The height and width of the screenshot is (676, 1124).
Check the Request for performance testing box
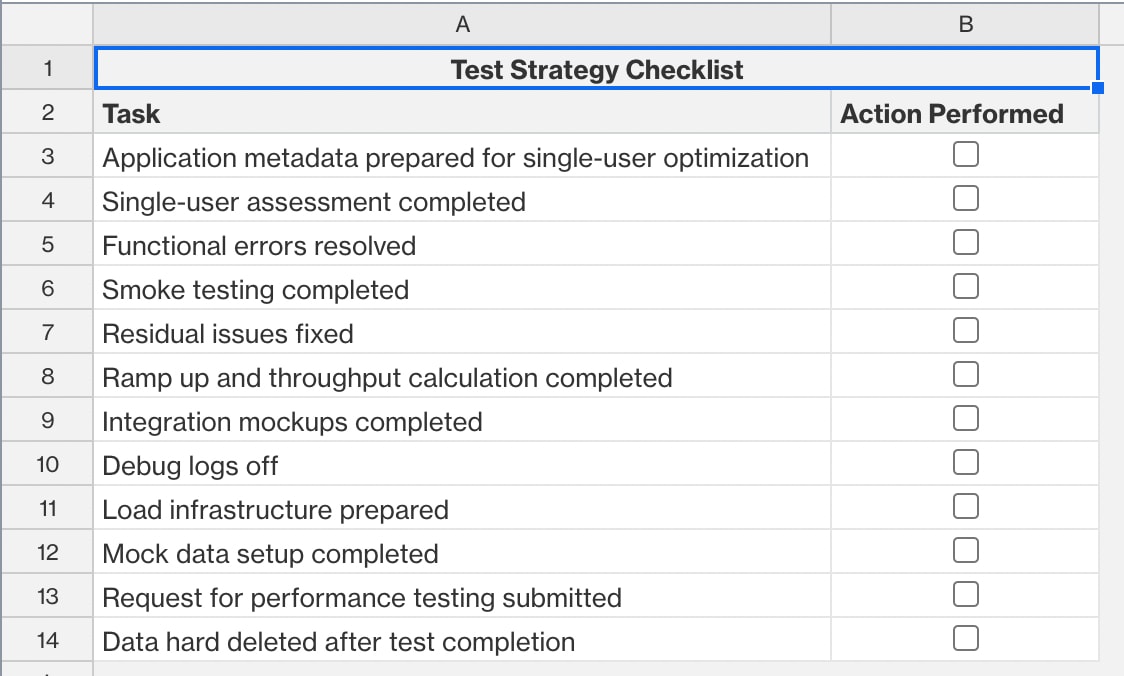pyautogui.click(x=965, y=594)
